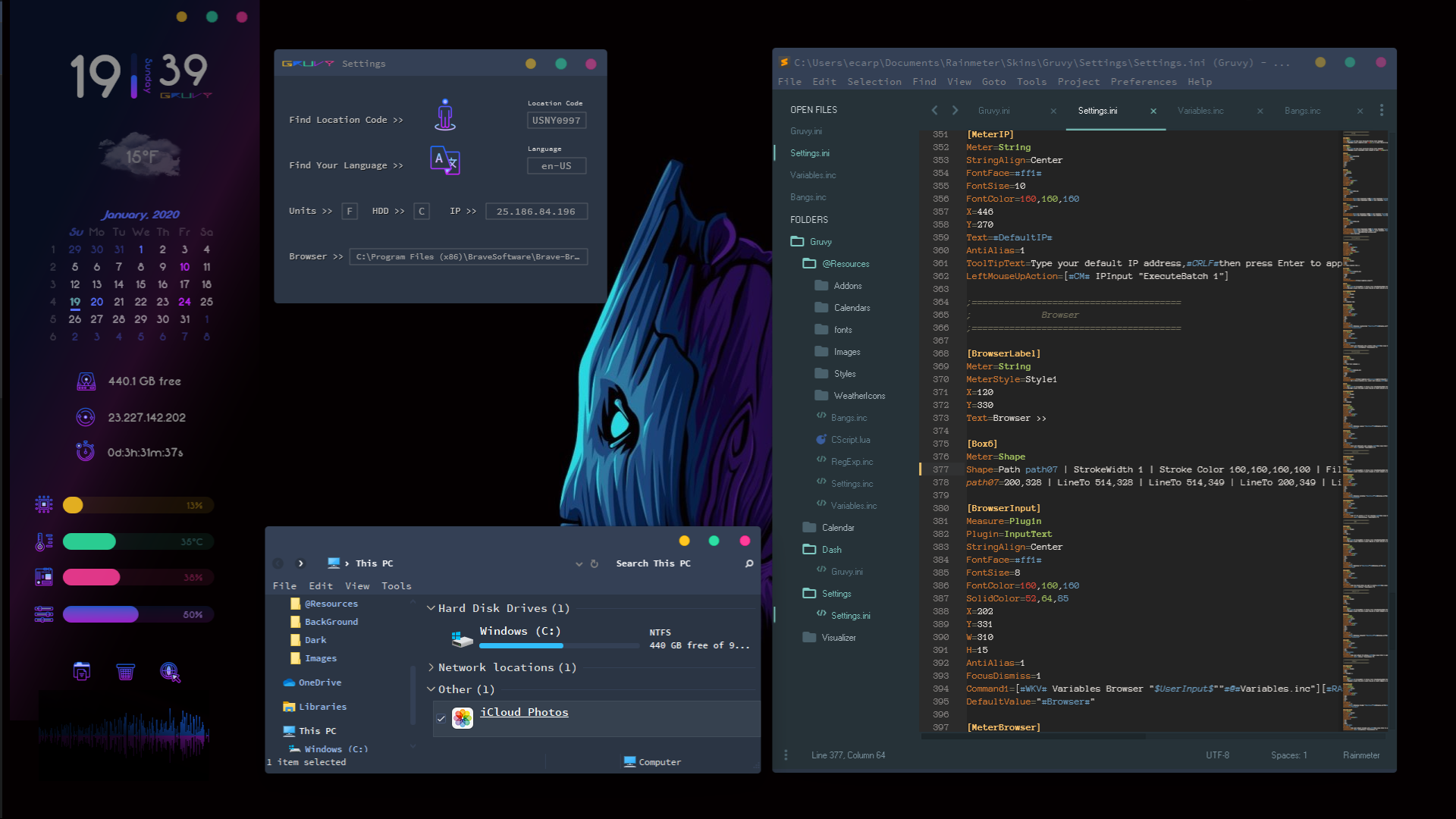The width and height of the screenshot is (1456, 819).
Task: Open the Preferences menu in Sublime Text
Action: pyautogui.click(x=1143, y=82)
